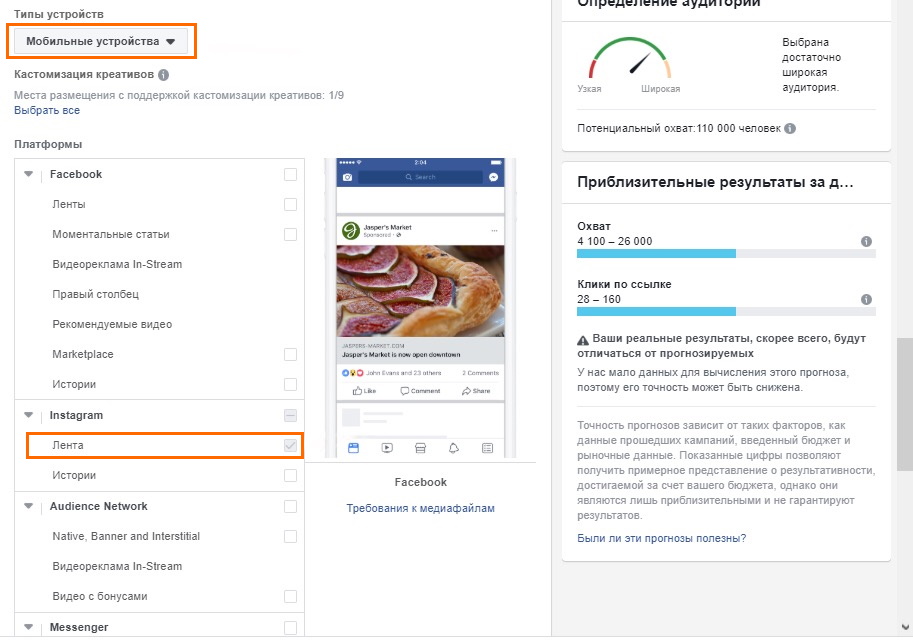Enable the Видео с бонусами checkbox
Viewport: 913px width, 644px height.
[x=290, y=596]
